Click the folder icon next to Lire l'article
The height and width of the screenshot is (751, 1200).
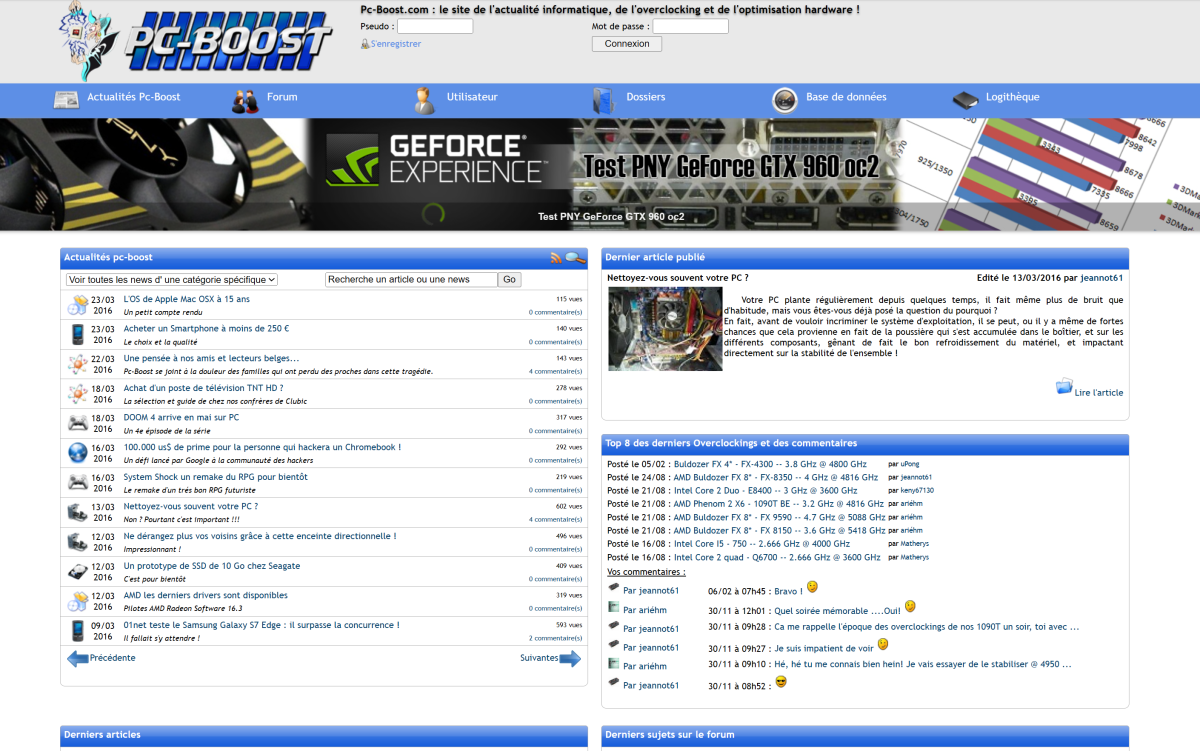point(1064,386)
